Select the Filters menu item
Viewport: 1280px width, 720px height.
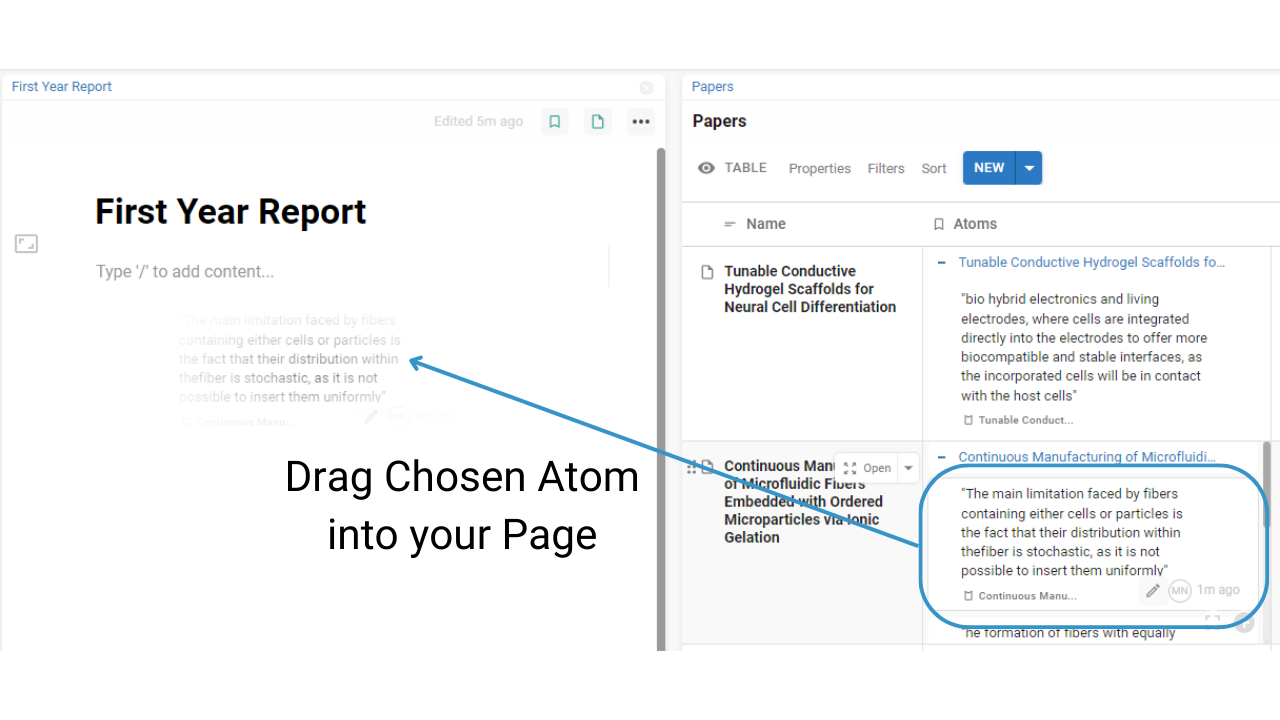click(885, 168)
